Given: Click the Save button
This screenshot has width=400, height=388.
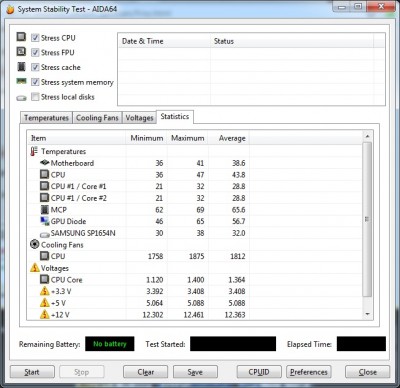Looking at the screenshot, I should click(x=195, y=372).
